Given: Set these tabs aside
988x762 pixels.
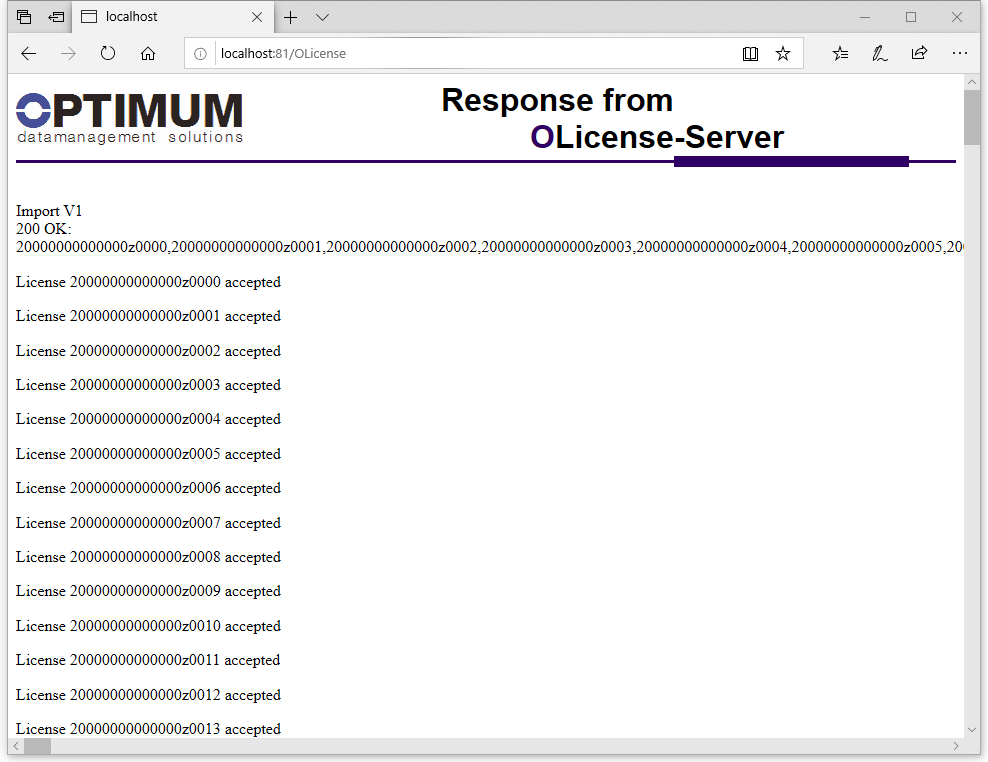Looking at the screenshot, I should (56, 17).
